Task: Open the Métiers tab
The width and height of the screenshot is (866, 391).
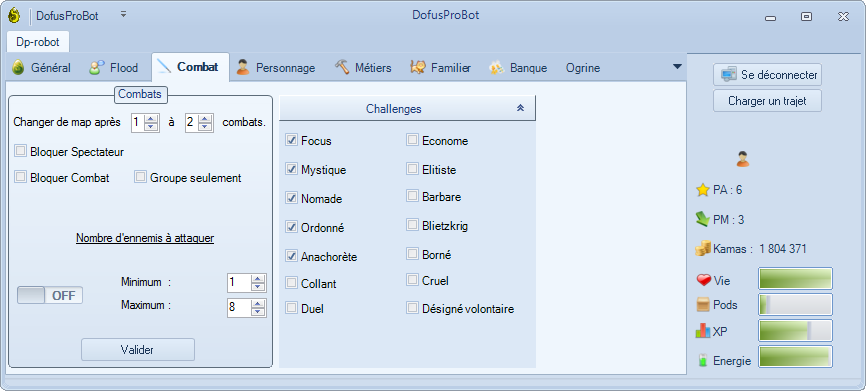Action: pos(363,68)
